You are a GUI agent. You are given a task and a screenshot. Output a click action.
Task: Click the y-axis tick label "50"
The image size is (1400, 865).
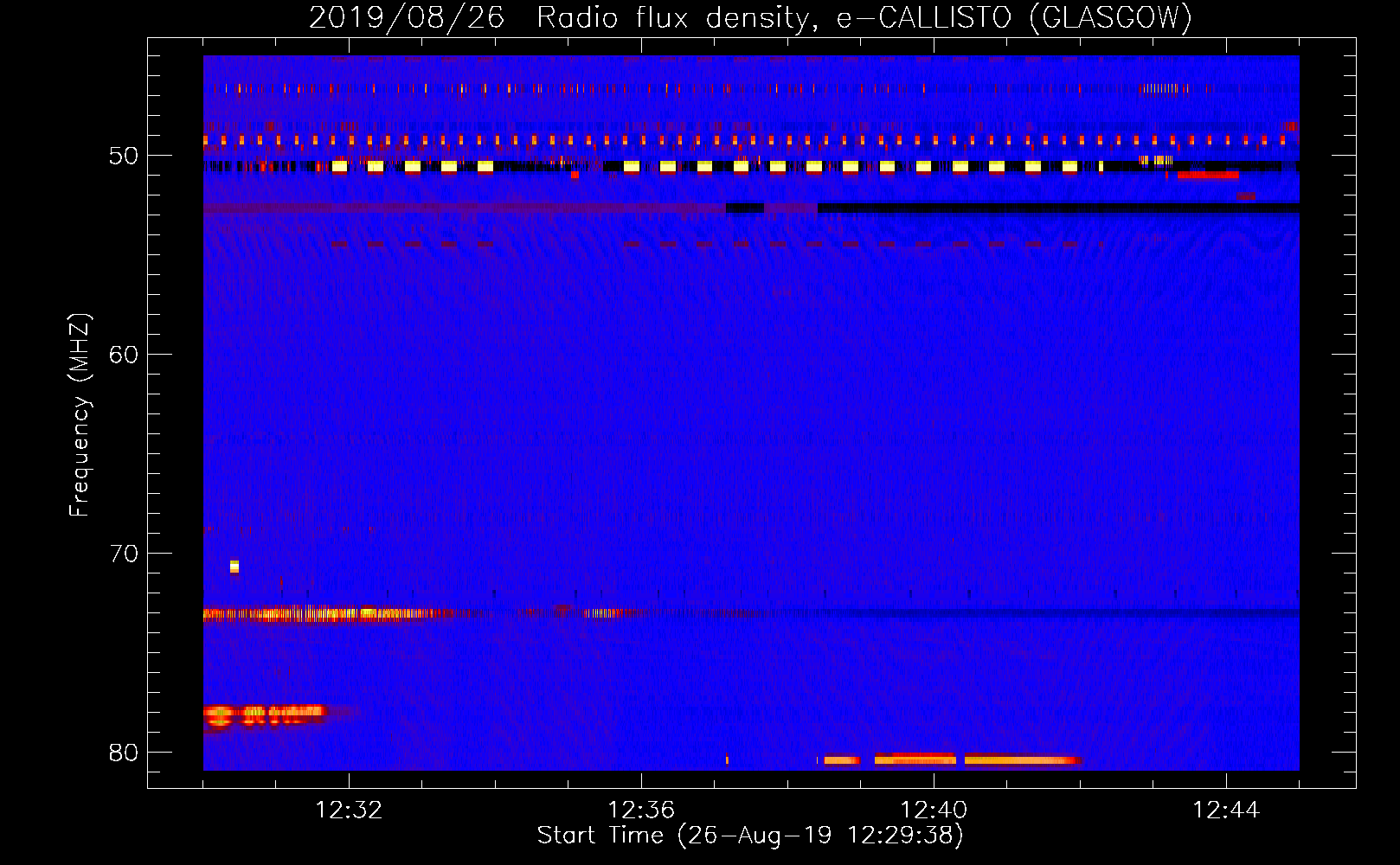click(x=124, y=156)
